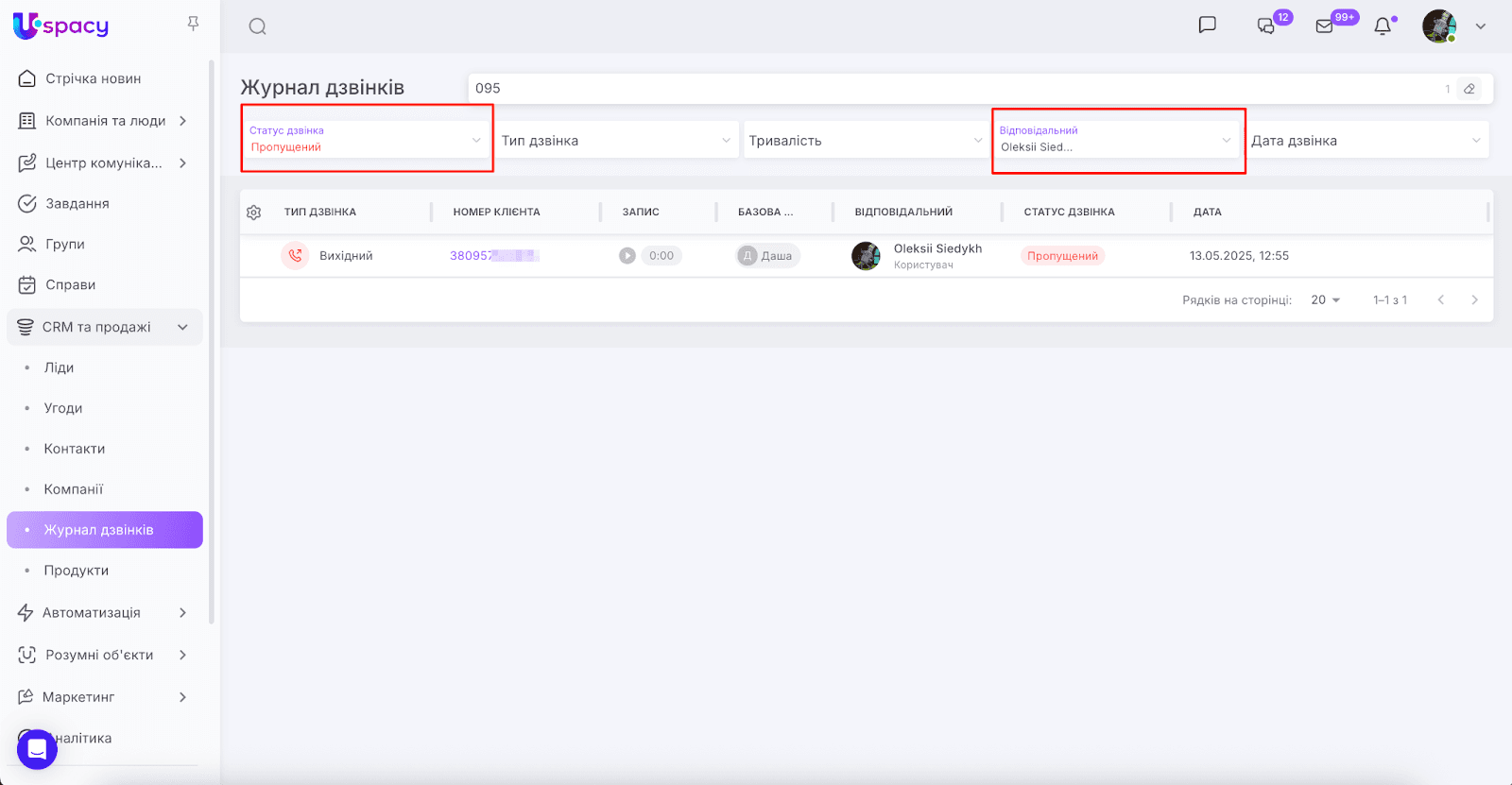
Task: Click the search field containing 095
Action: [945, 89]
